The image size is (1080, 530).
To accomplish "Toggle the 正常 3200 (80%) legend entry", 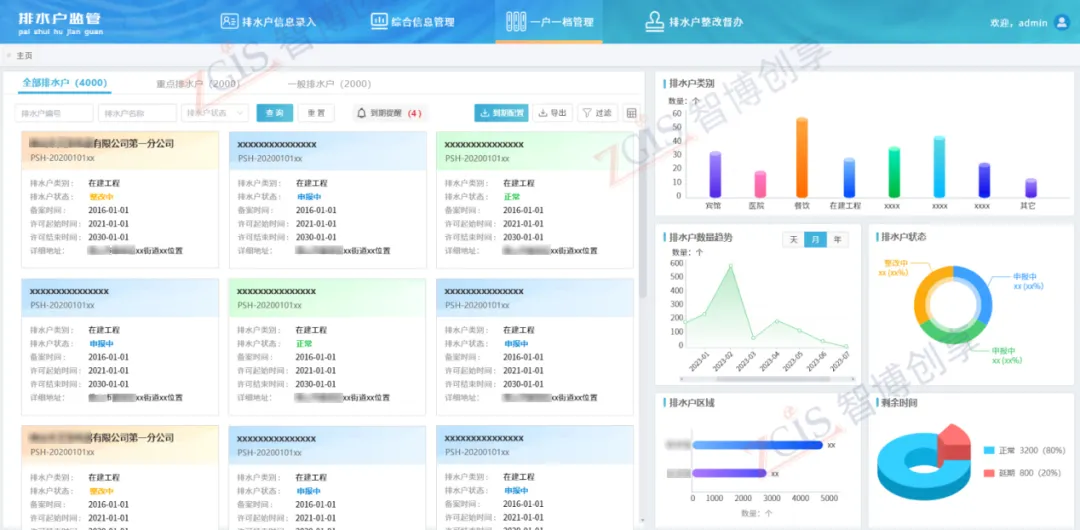I will click(x=1026, y=450).
